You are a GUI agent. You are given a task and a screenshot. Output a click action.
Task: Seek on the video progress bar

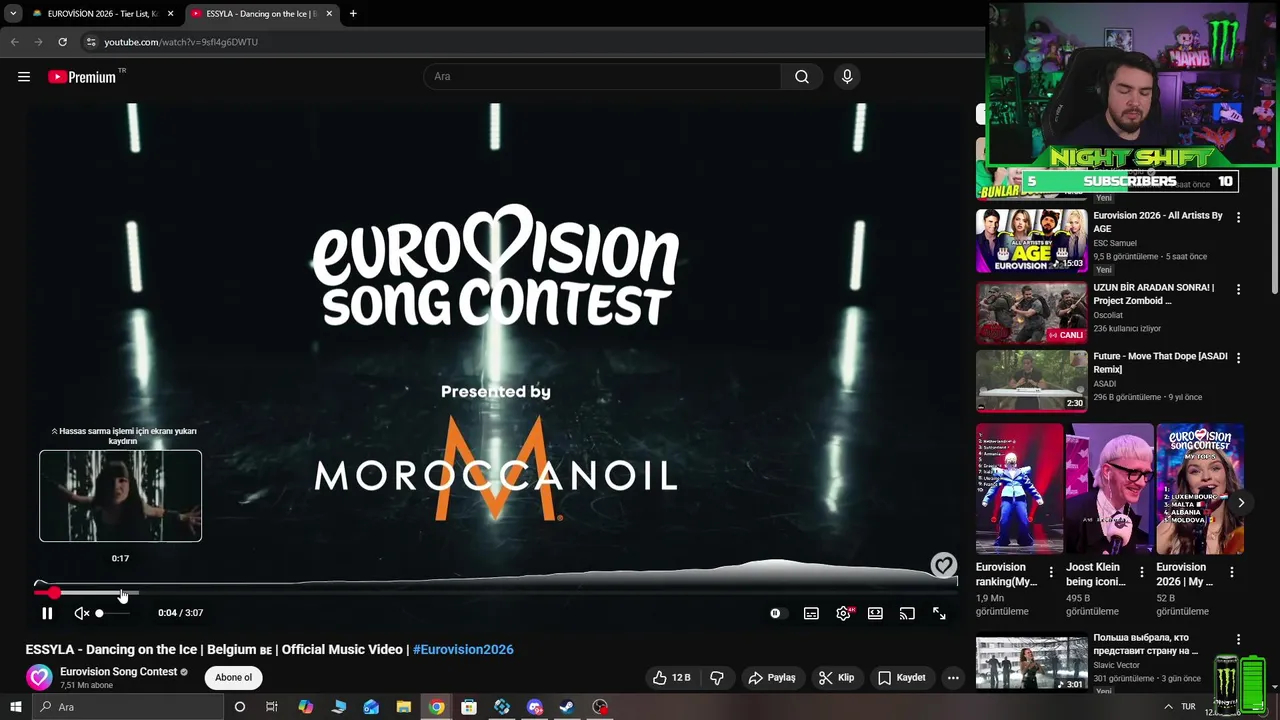click(496, 593)
